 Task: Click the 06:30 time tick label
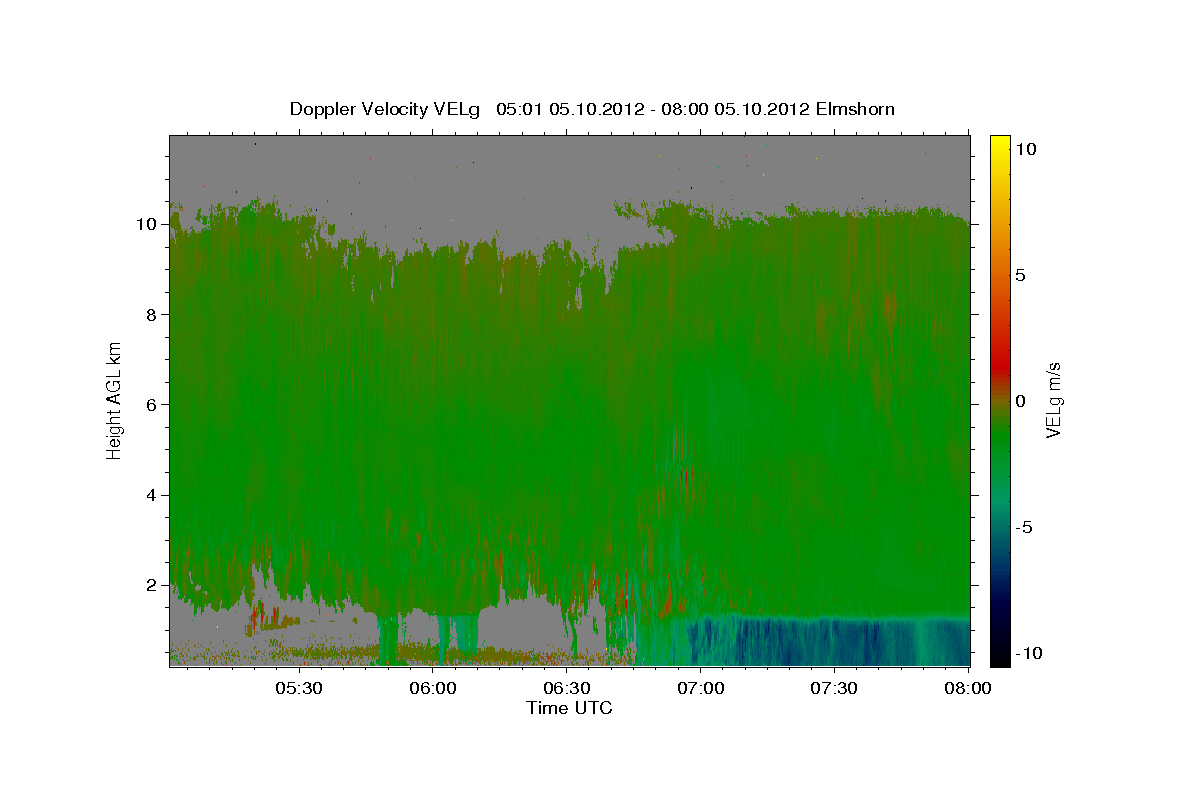point(568,688)
